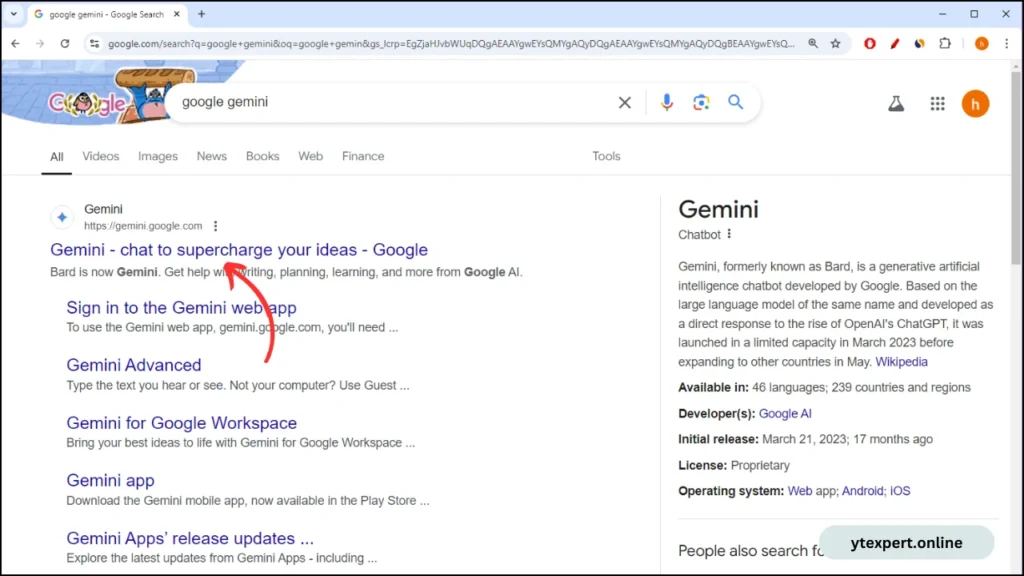The width and height of the screenshot is (1024, 576).
Task: Open the extensions puzzle icon
Action: click(x=943, y=44)
